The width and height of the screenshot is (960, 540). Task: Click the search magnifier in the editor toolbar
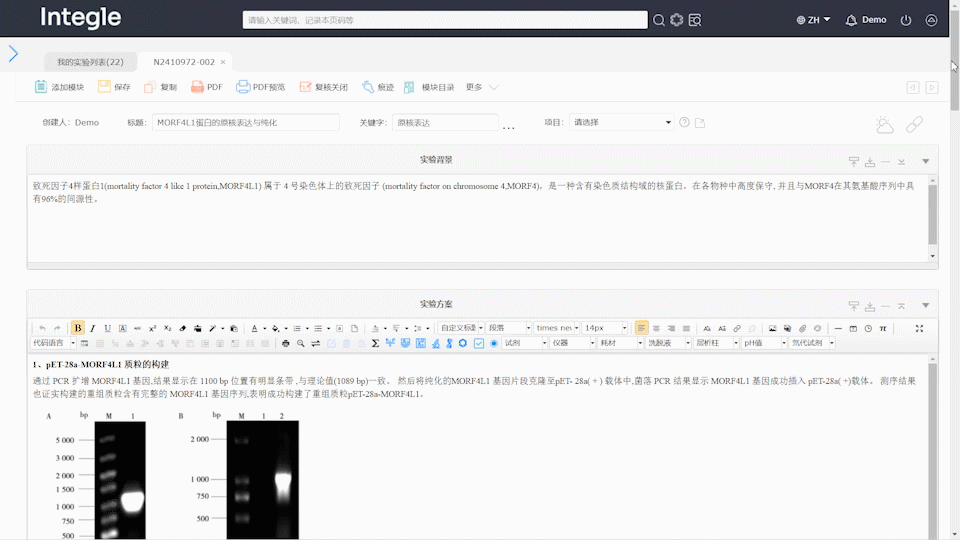(301, 343)
